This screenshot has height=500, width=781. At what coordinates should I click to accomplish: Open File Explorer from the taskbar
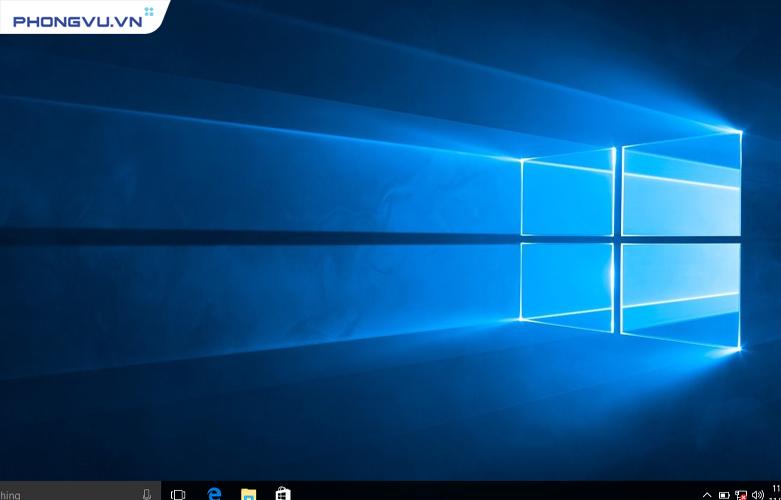pyautogui.click(x=248, y=494)
